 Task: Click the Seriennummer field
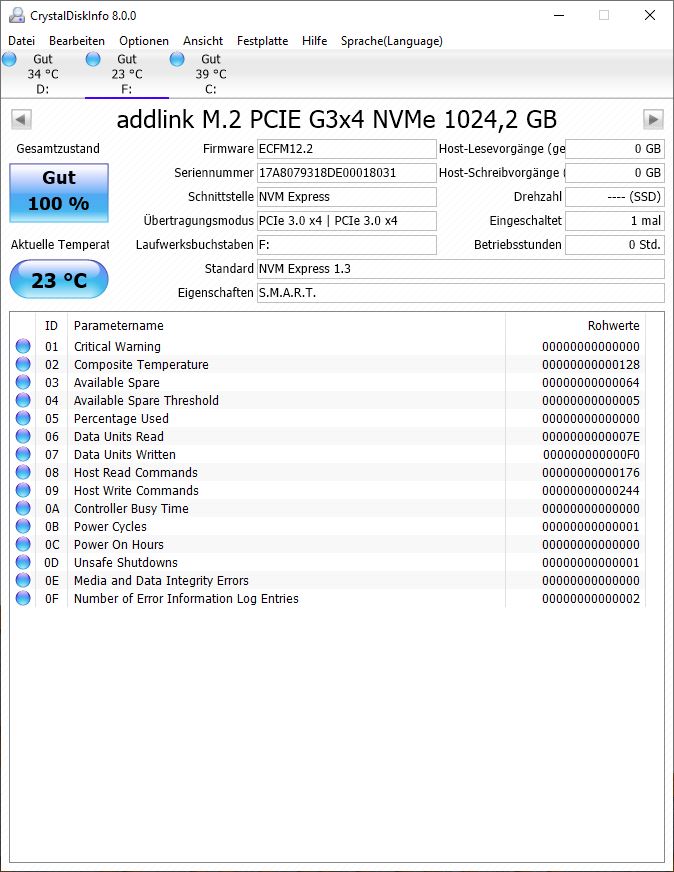click(346, 173)
